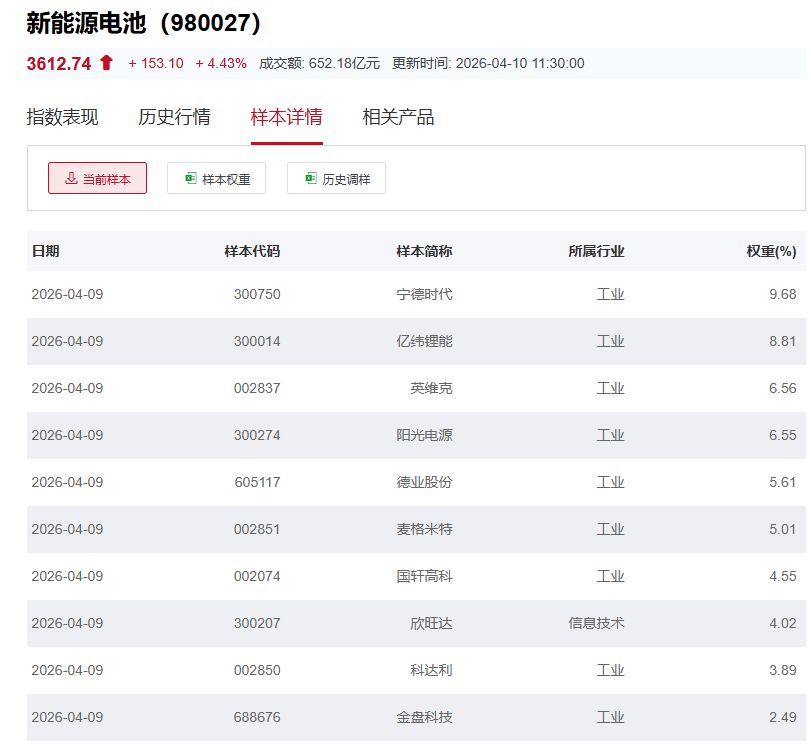Open the 工业 industry link in 宁德时代 row
811x747 pixels.
[x=609, y=294]
